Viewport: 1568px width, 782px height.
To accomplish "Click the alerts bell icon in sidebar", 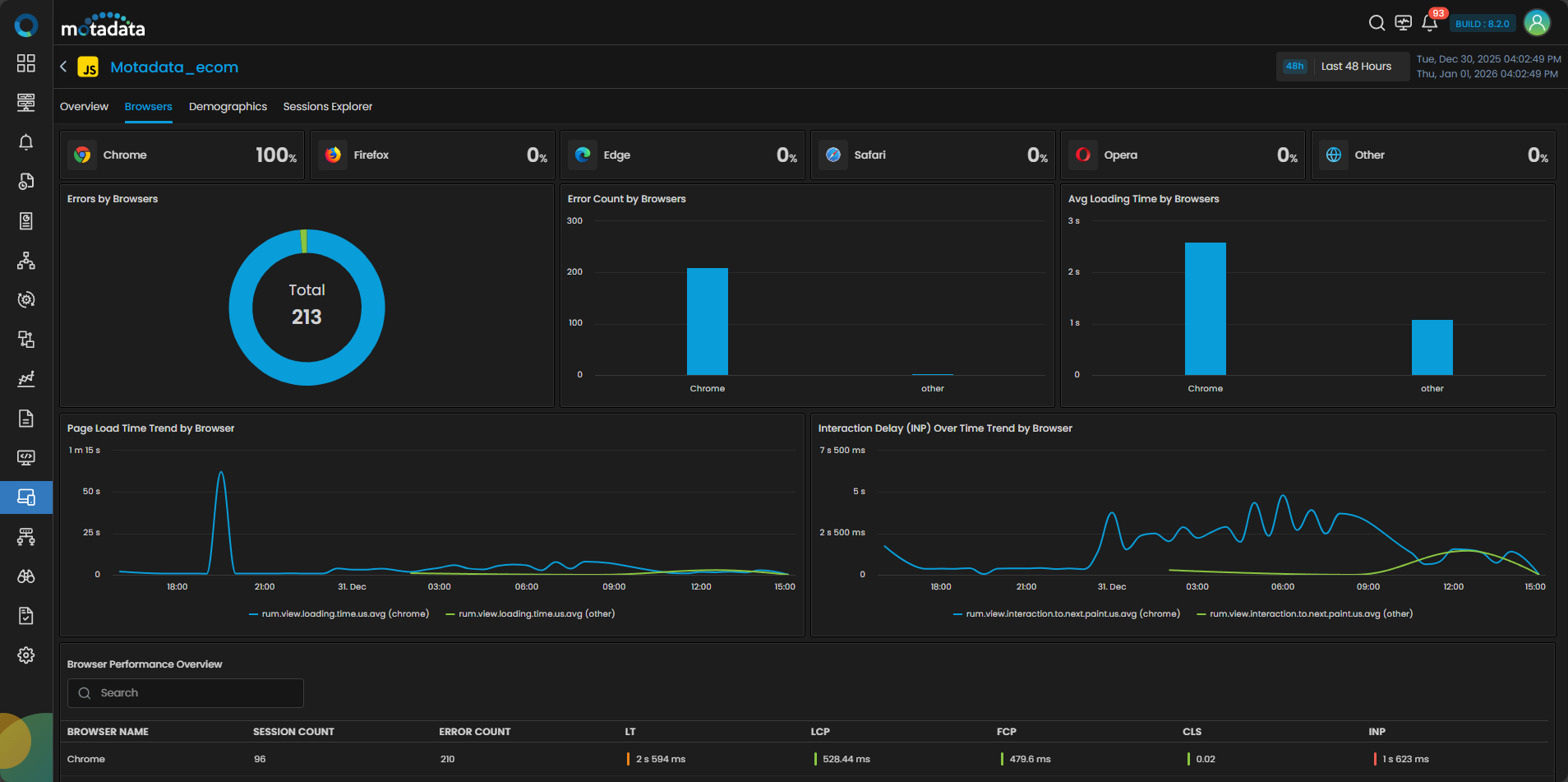I will tap(26, 142).
